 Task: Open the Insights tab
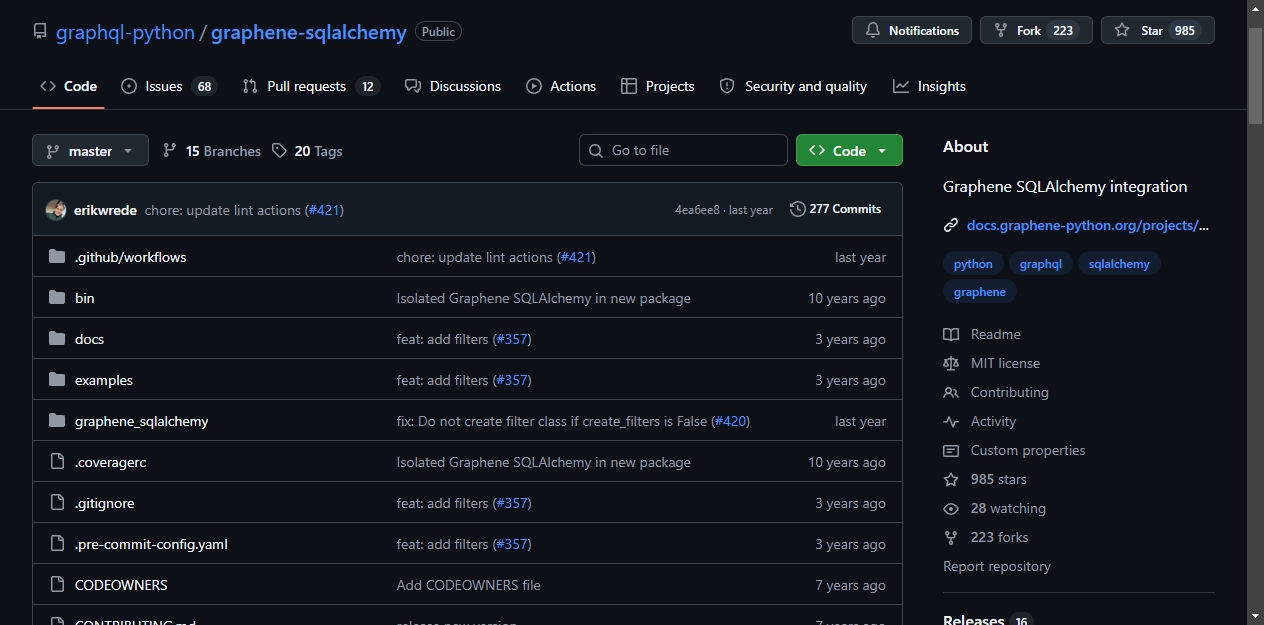click(929, 86)
